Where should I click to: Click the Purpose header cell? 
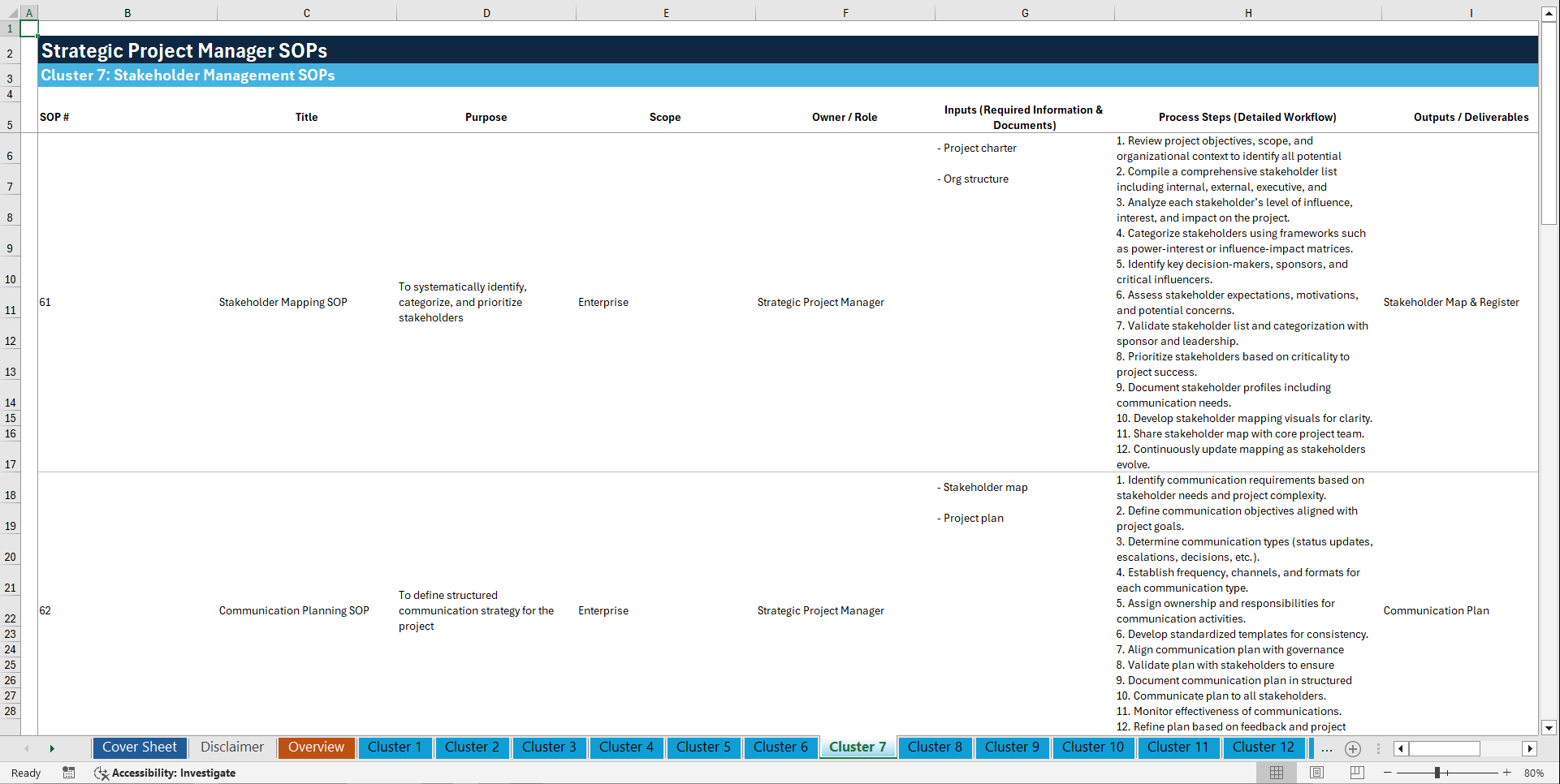point(486,117)
